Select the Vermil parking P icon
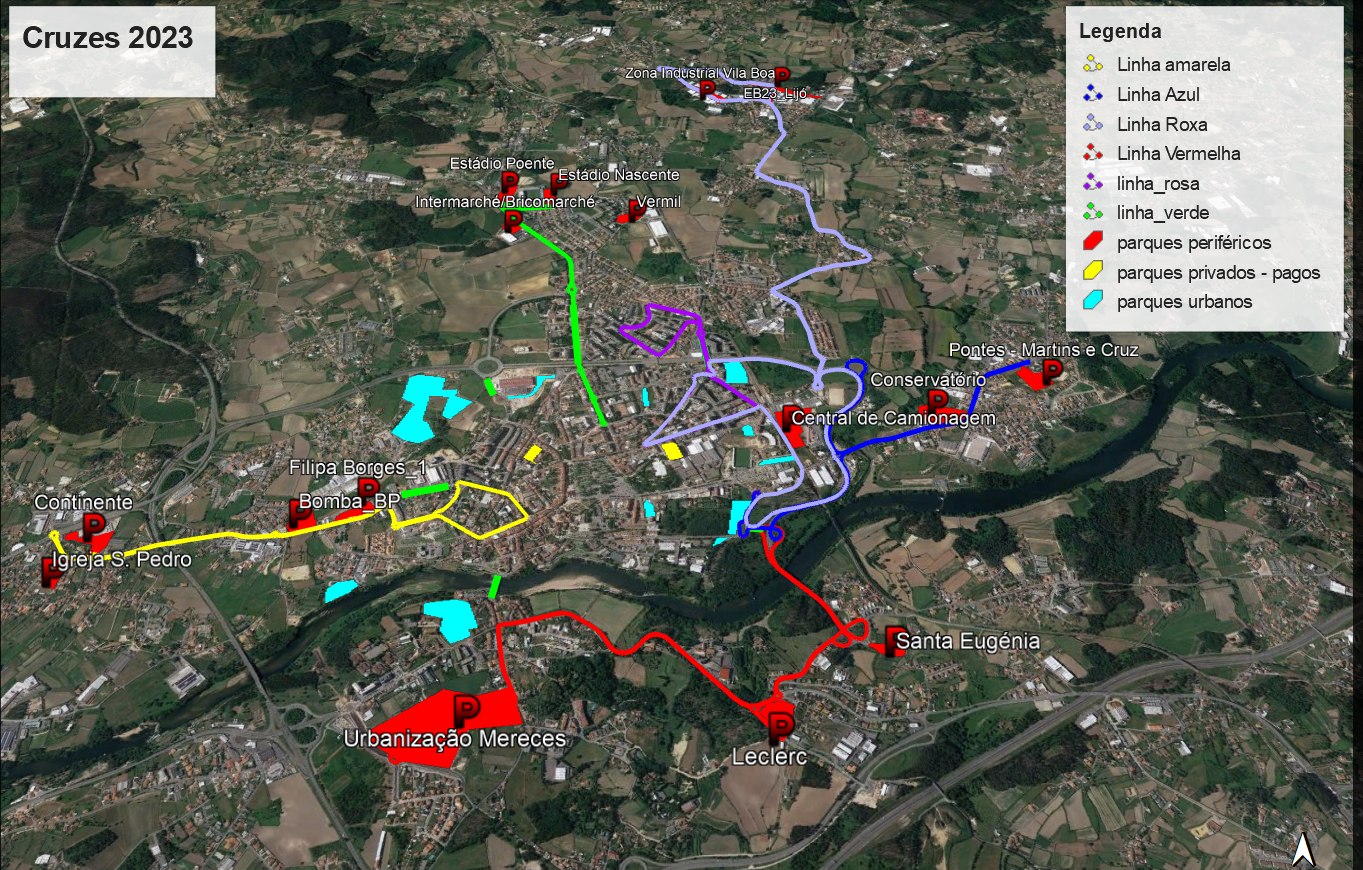1363x870 pixels. tap(635, 210)
